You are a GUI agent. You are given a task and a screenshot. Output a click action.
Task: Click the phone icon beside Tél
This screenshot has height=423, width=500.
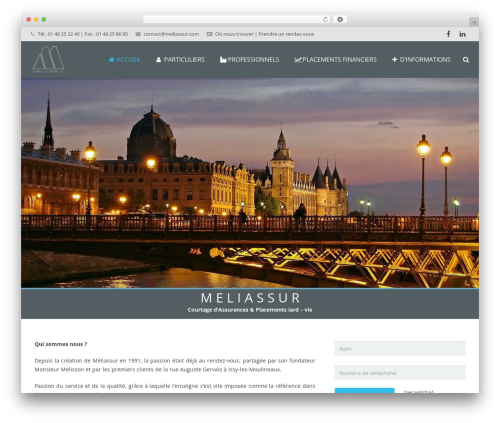(32, 34)
